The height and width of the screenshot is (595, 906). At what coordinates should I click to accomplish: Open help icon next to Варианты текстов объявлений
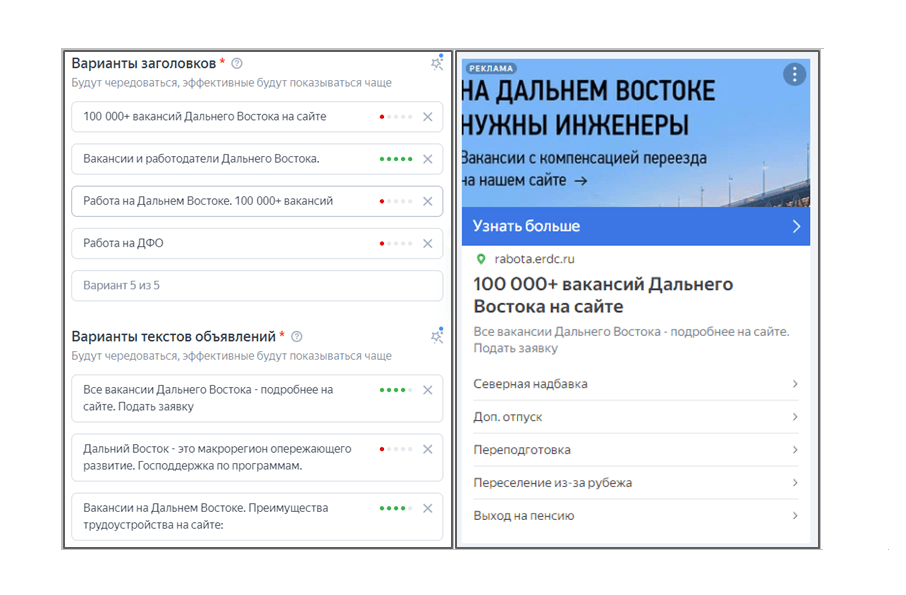(x=296, y=337)
